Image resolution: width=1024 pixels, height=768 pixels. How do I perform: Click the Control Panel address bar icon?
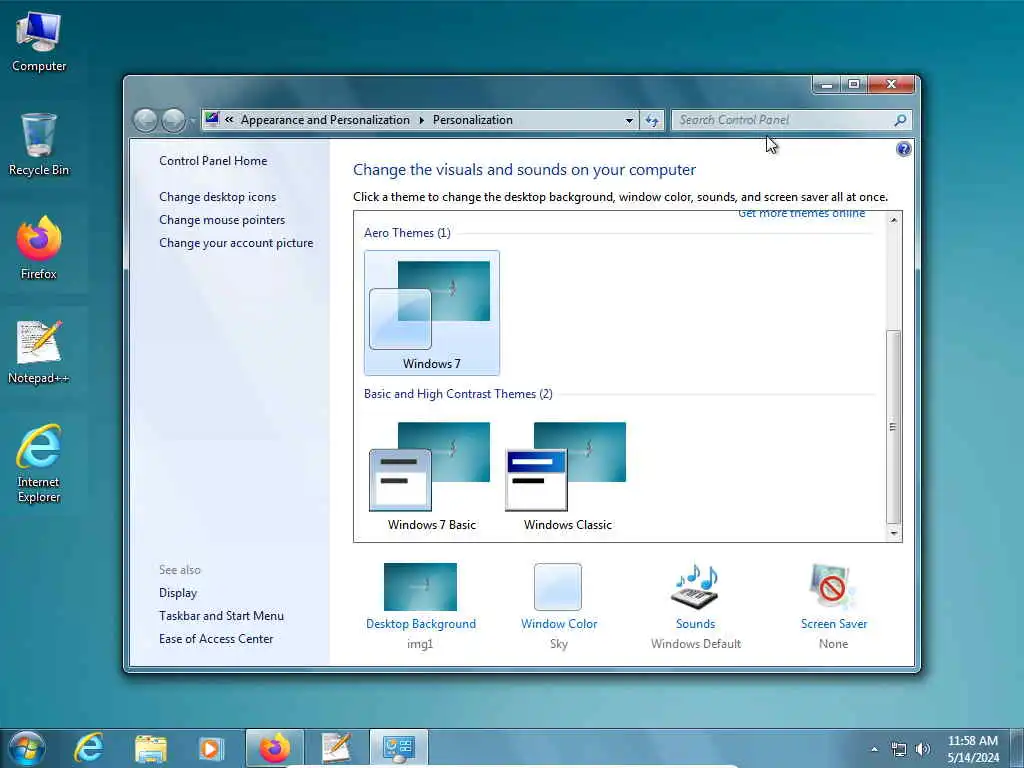tap(212, 119)
